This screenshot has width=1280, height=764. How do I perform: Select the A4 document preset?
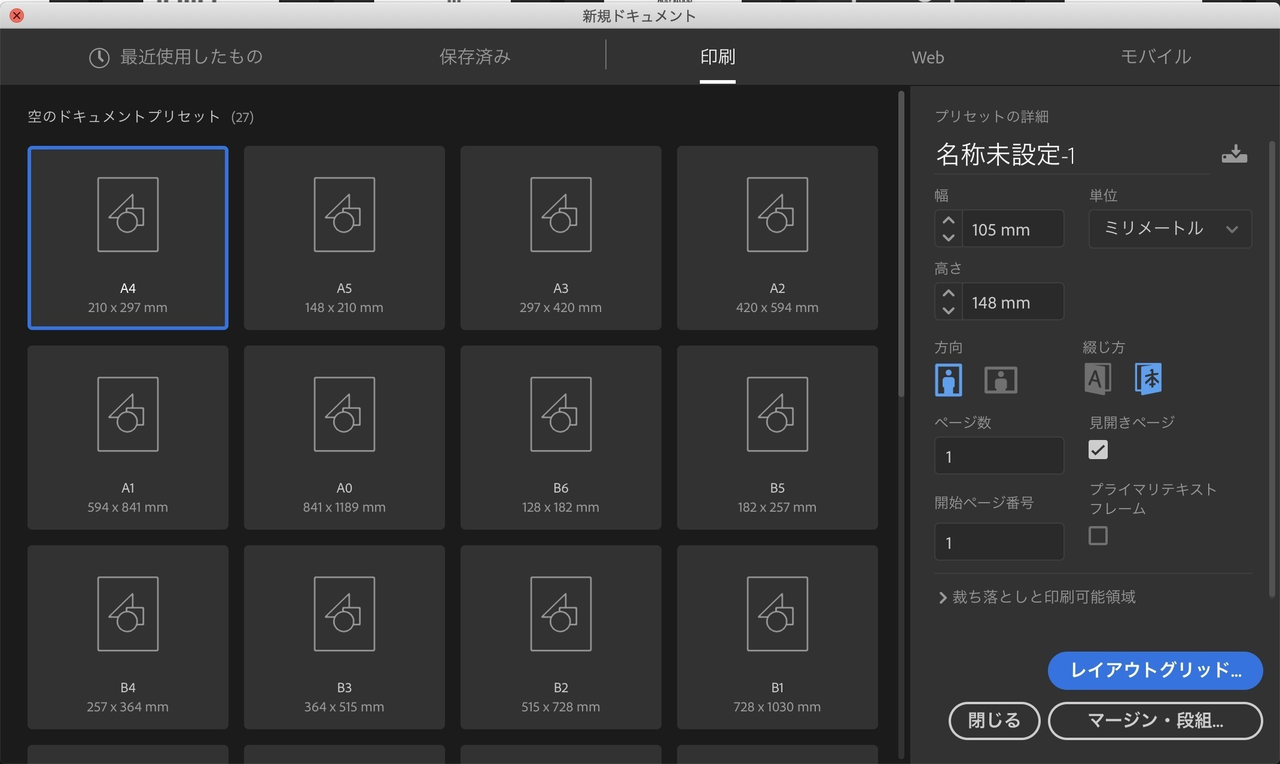pos(128,238)
